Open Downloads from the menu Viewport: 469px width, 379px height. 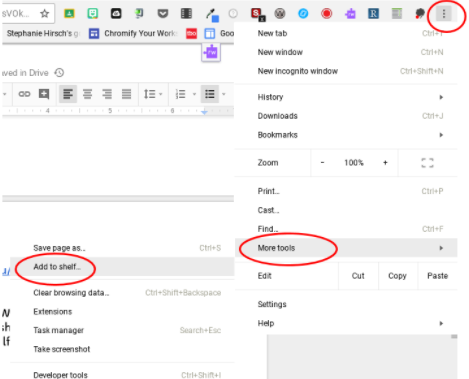346,116
